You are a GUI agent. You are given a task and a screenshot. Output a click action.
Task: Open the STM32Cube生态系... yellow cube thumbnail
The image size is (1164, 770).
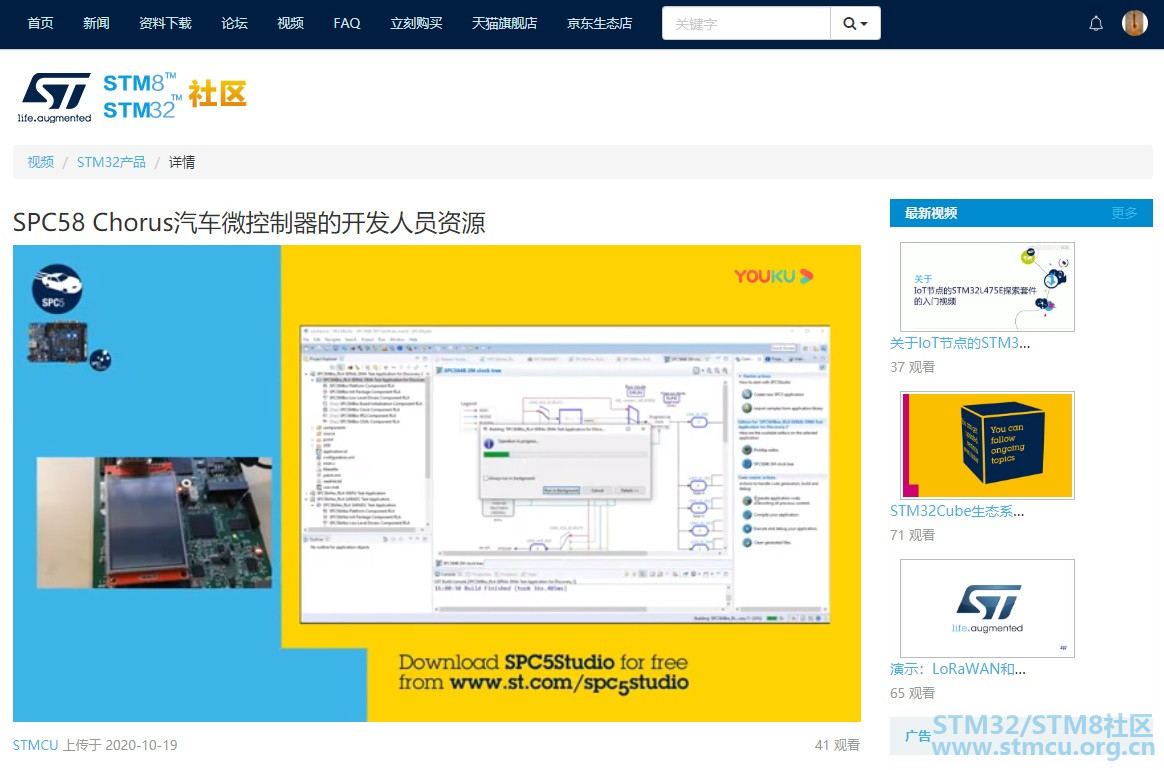[987, 446]
